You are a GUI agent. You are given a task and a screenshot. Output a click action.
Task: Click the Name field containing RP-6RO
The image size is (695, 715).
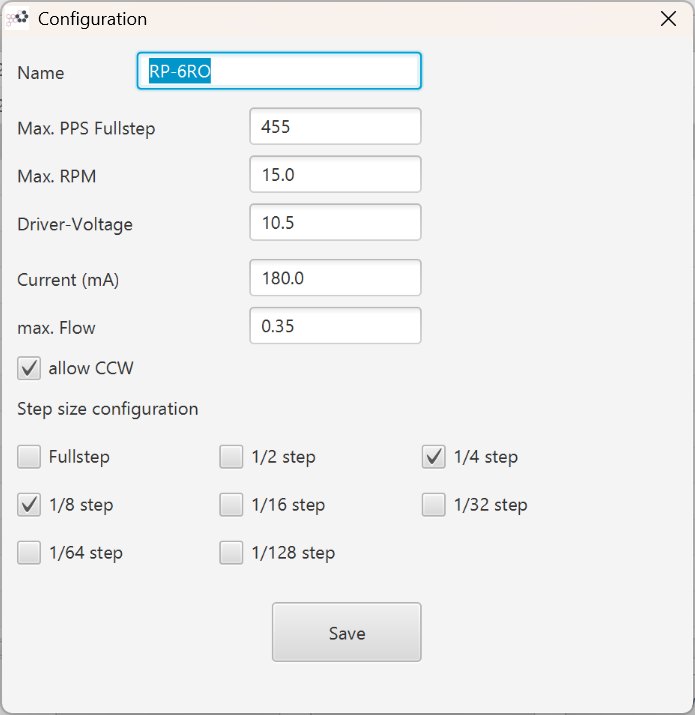point(278,72)
